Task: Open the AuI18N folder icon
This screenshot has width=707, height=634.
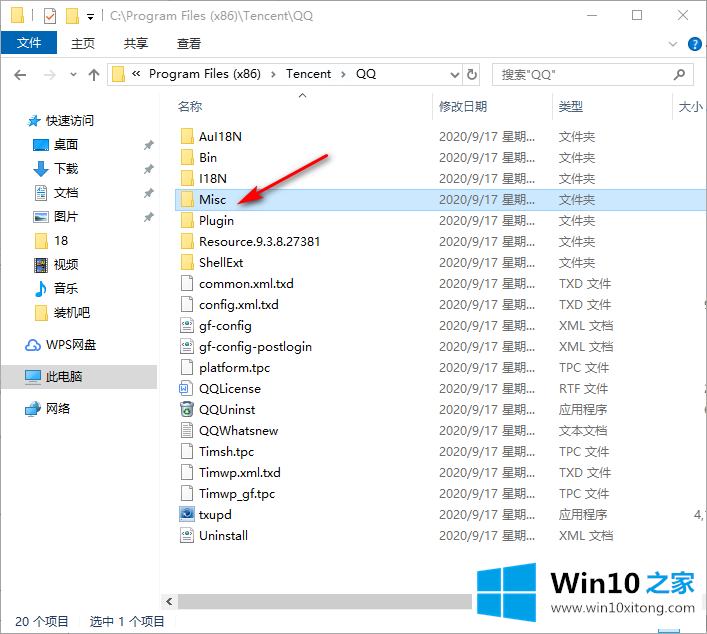Action: pos(187,136)
